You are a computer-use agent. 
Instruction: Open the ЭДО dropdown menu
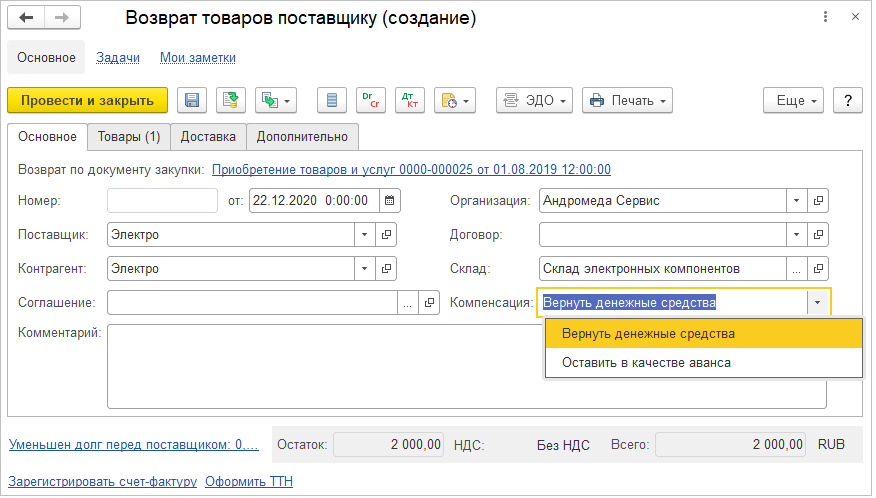click(x=534, y=100)
